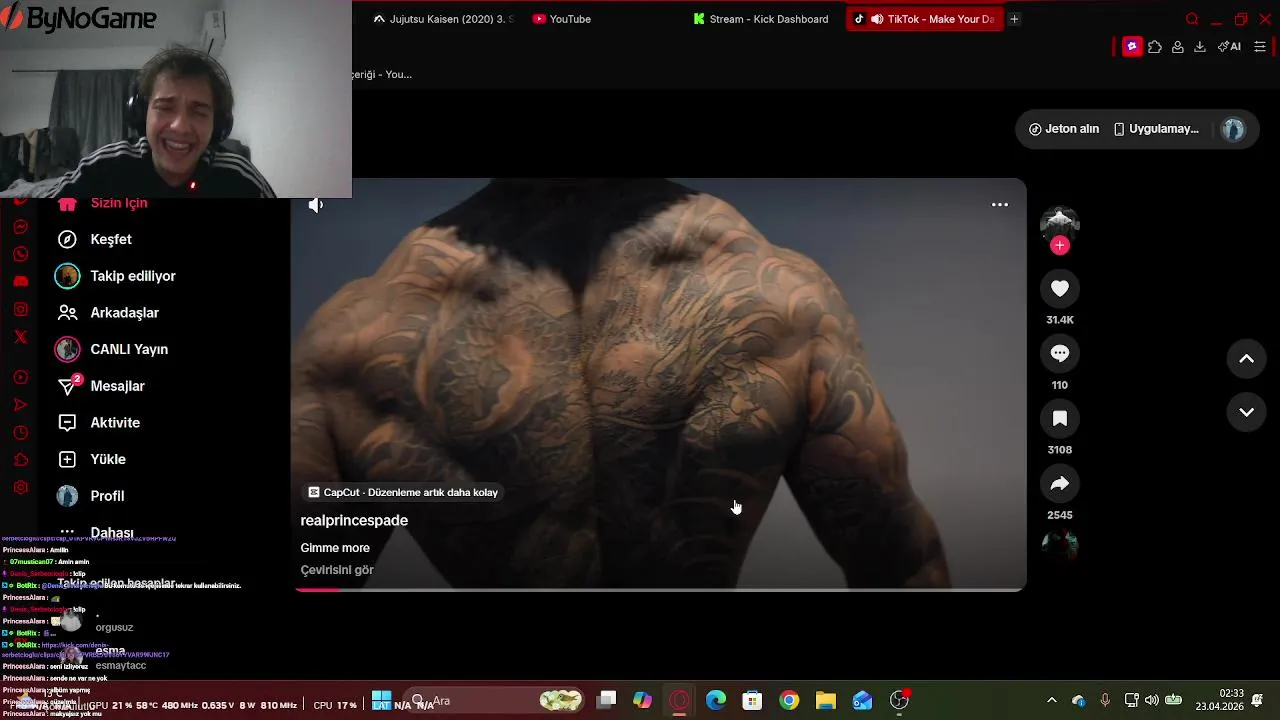Open the profile avatar in top bar
This screenshot has height=720, width=1280.
1233,129
